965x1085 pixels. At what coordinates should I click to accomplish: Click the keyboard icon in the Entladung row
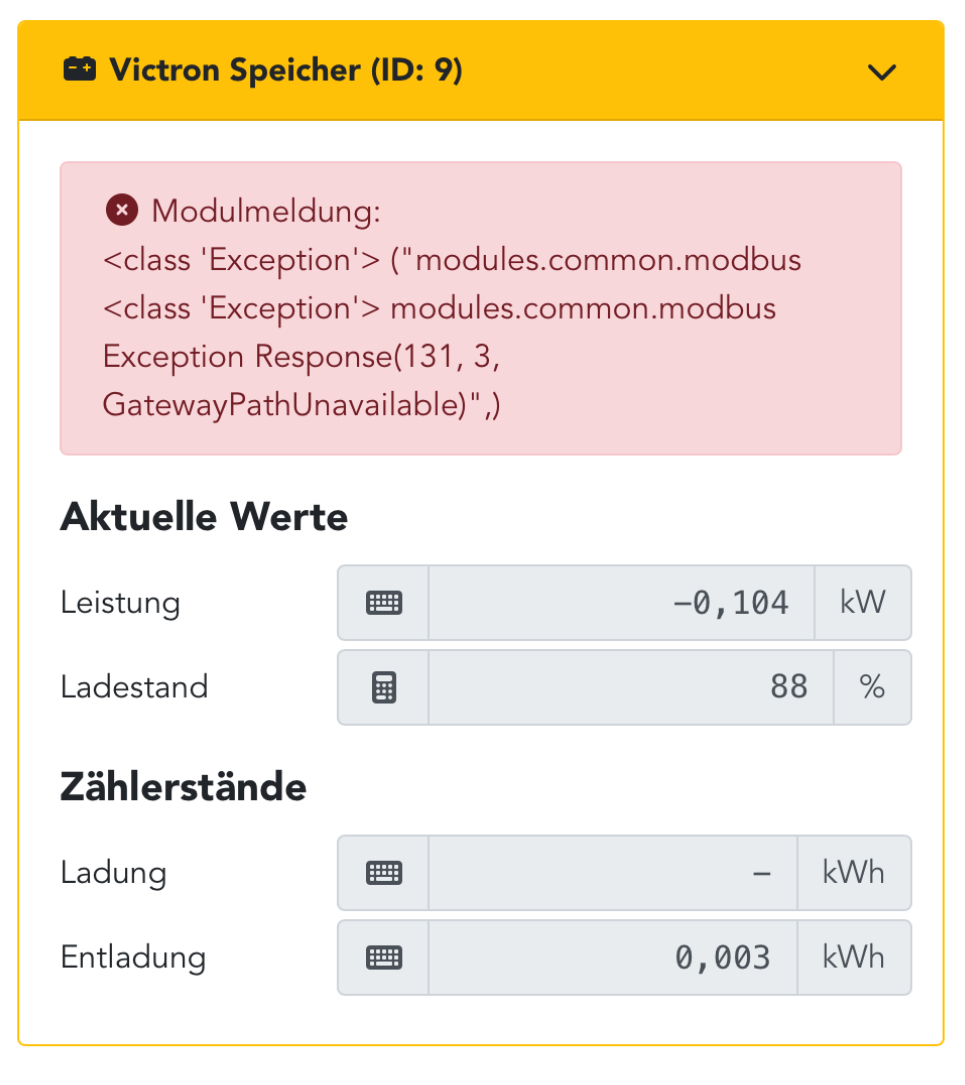[383, 957]
